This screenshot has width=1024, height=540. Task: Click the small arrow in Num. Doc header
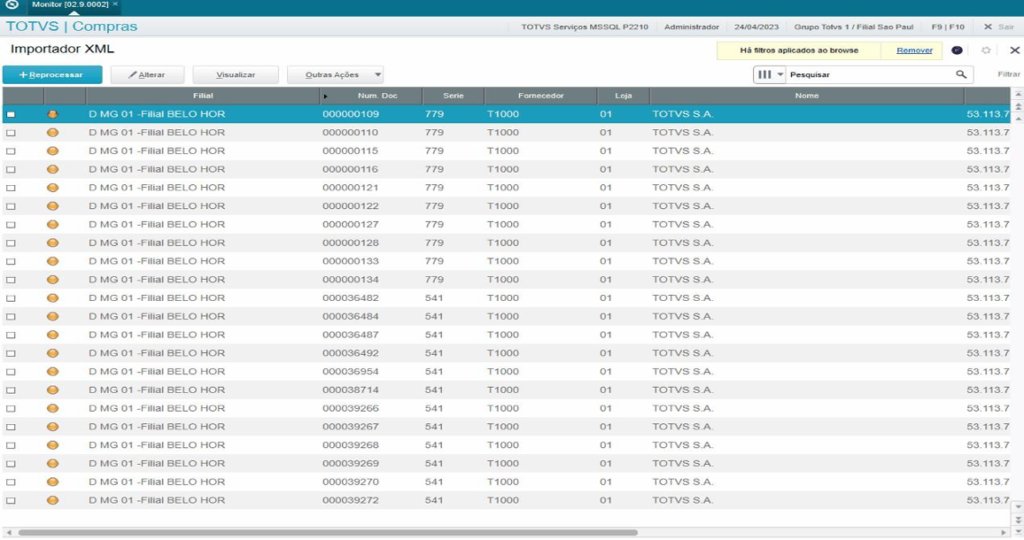click(325, 96)
